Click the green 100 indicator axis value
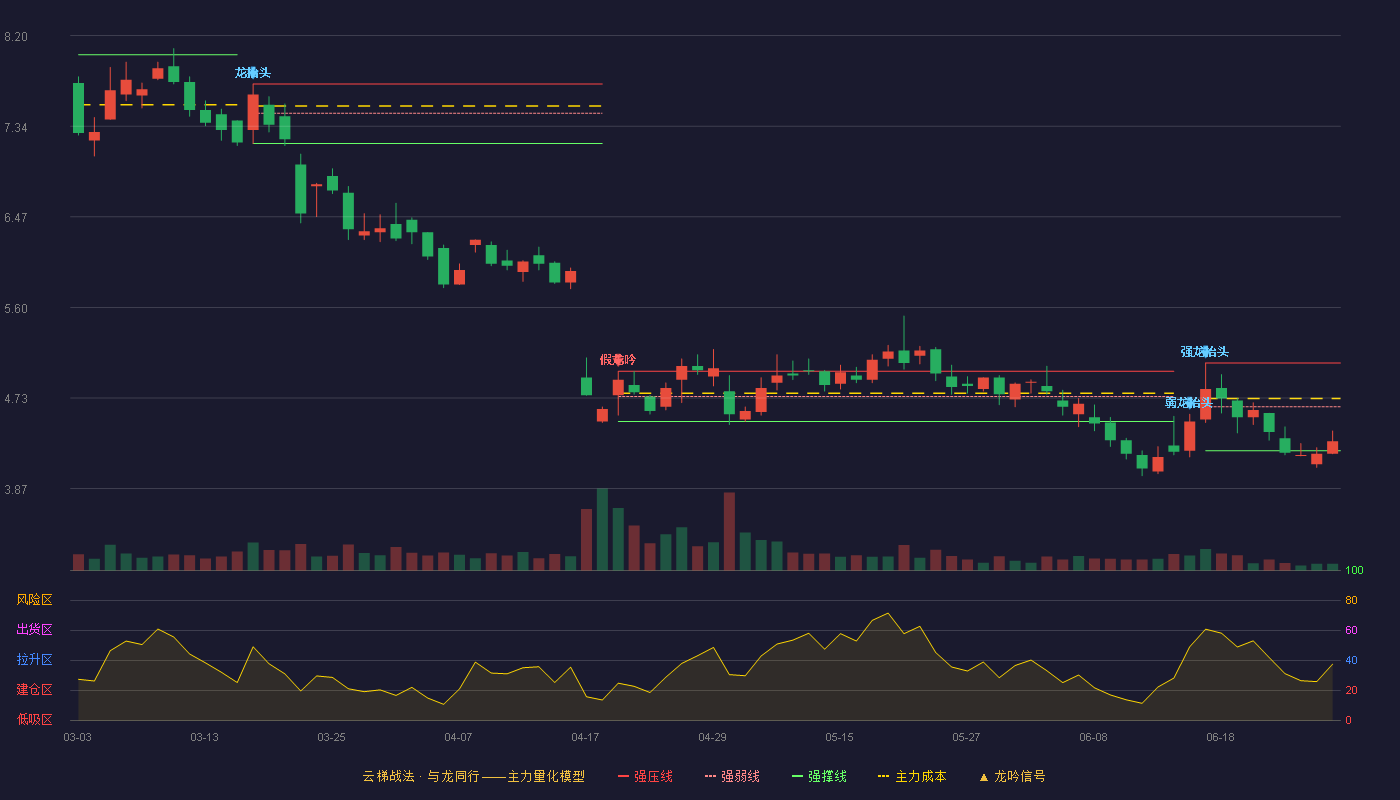Viewport: 1400px width, 800px height. [1354, 571]
